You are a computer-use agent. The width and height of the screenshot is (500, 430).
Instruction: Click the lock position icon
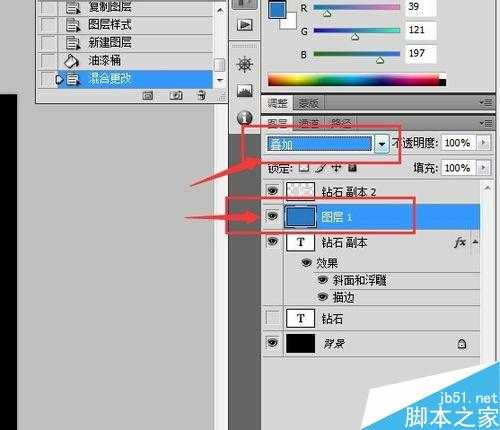[x=337, y=168]
